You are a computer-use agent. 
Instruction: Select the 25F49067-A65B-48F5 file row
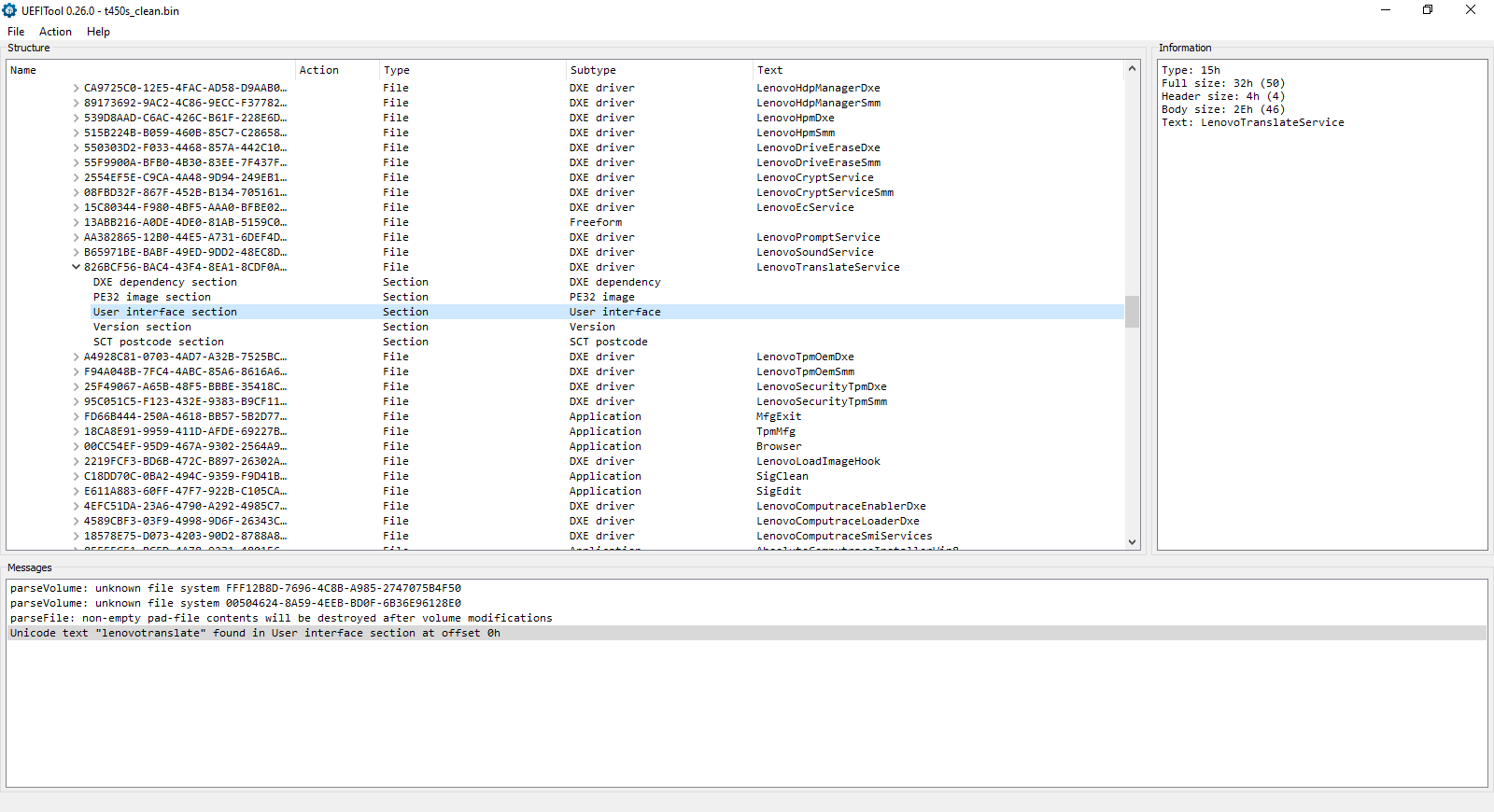(x=565, y=386)
